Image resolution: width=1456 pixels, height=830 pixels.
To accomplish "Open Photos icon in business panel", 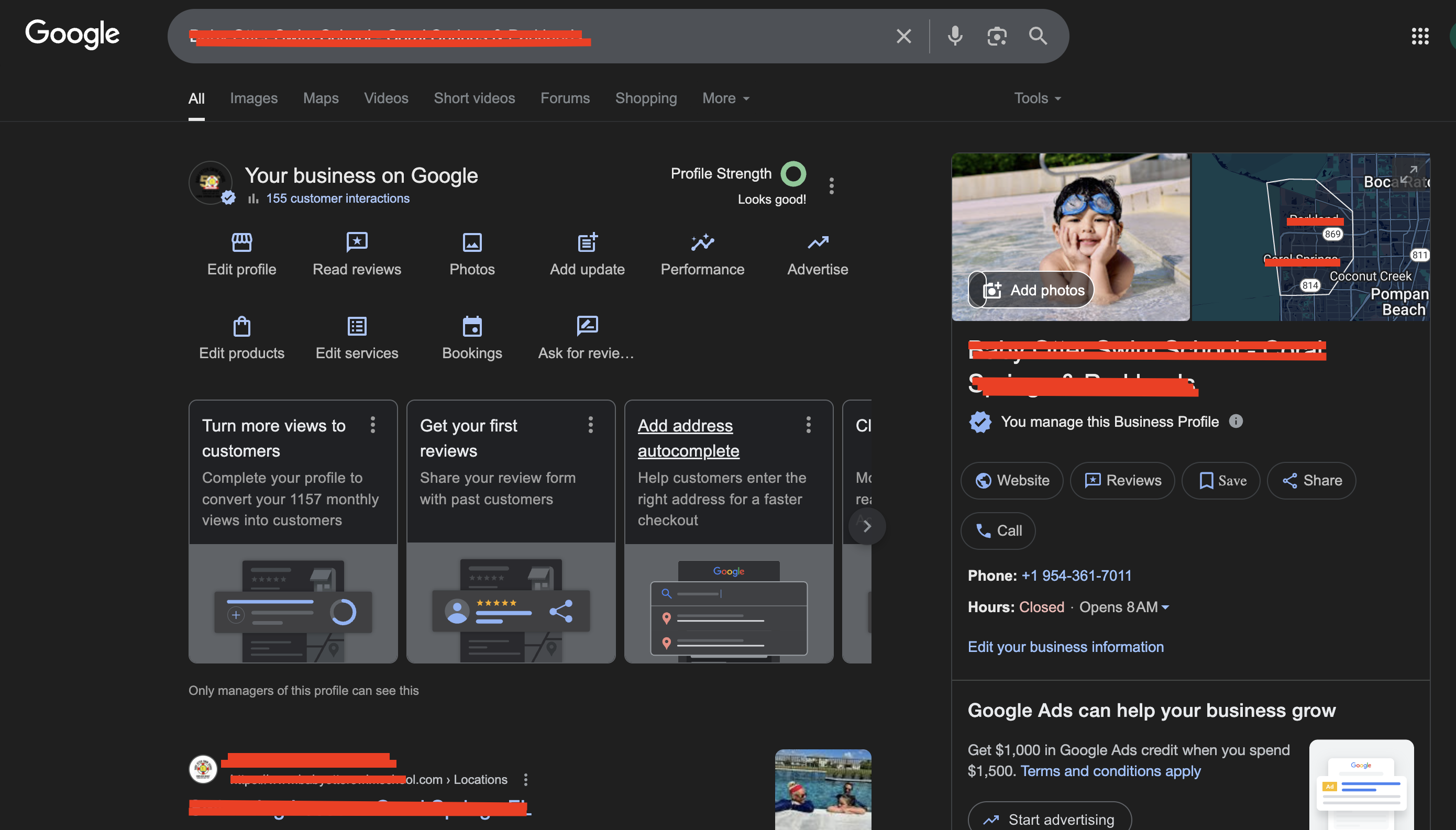I will pyautogui.click(x=472, y=242).
